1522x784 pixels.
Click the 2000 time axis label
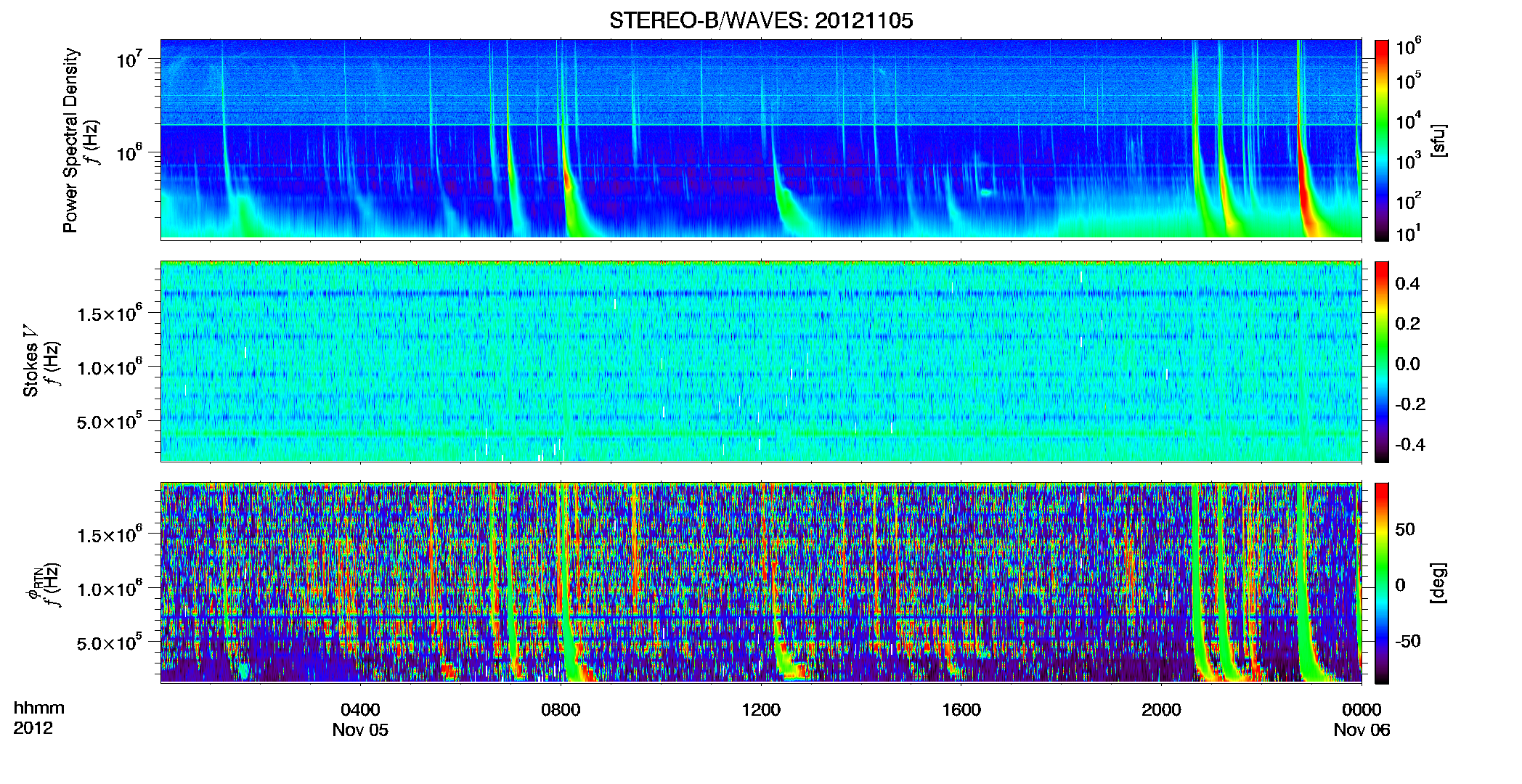[x=1161, y=710]
